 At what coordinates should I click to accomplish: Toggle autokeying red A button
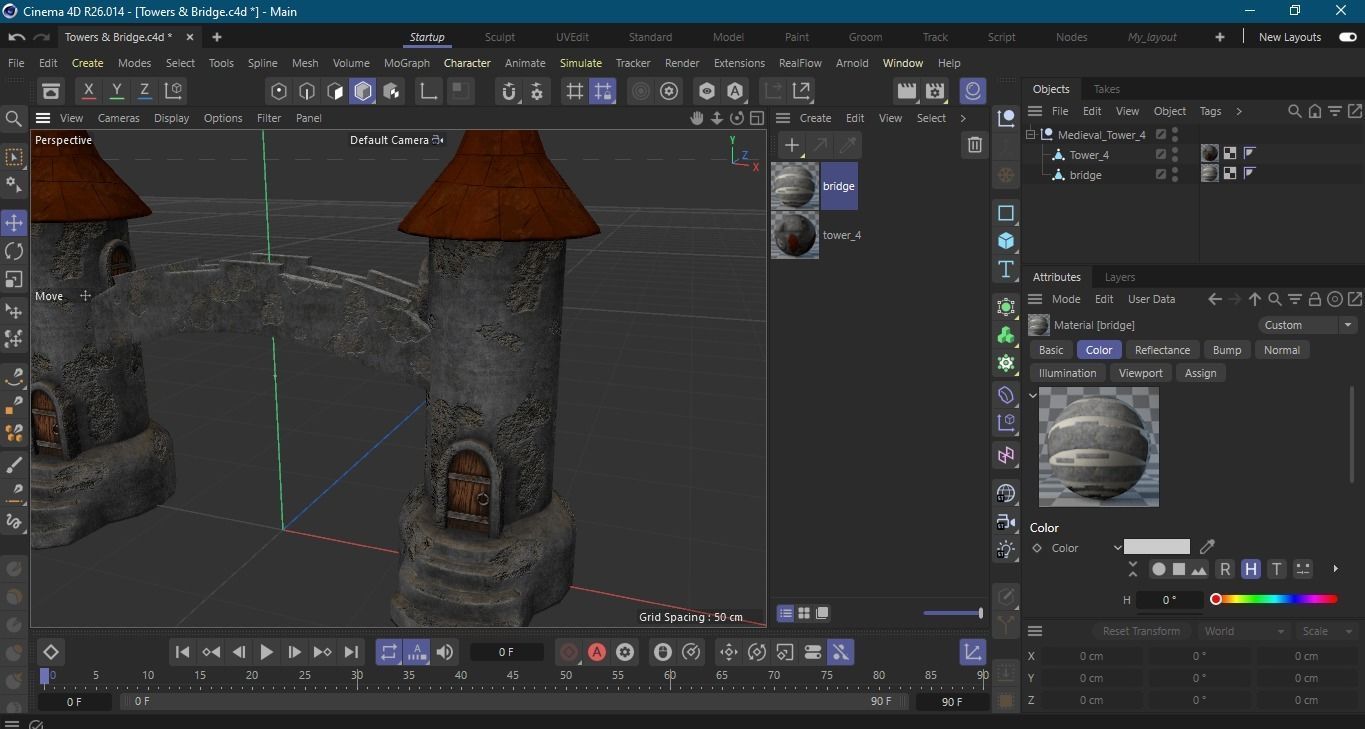597,652
